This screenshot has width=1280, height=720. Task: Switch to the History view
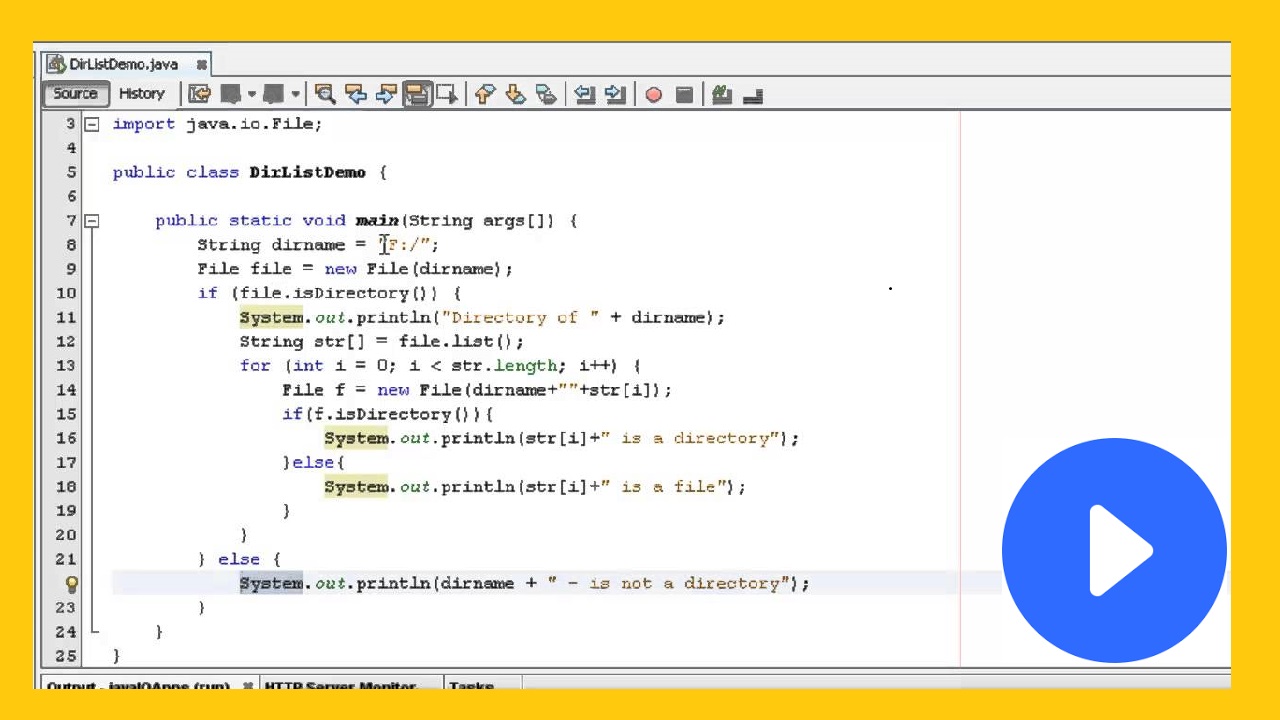pyautogui.click(x=141, y=93)
